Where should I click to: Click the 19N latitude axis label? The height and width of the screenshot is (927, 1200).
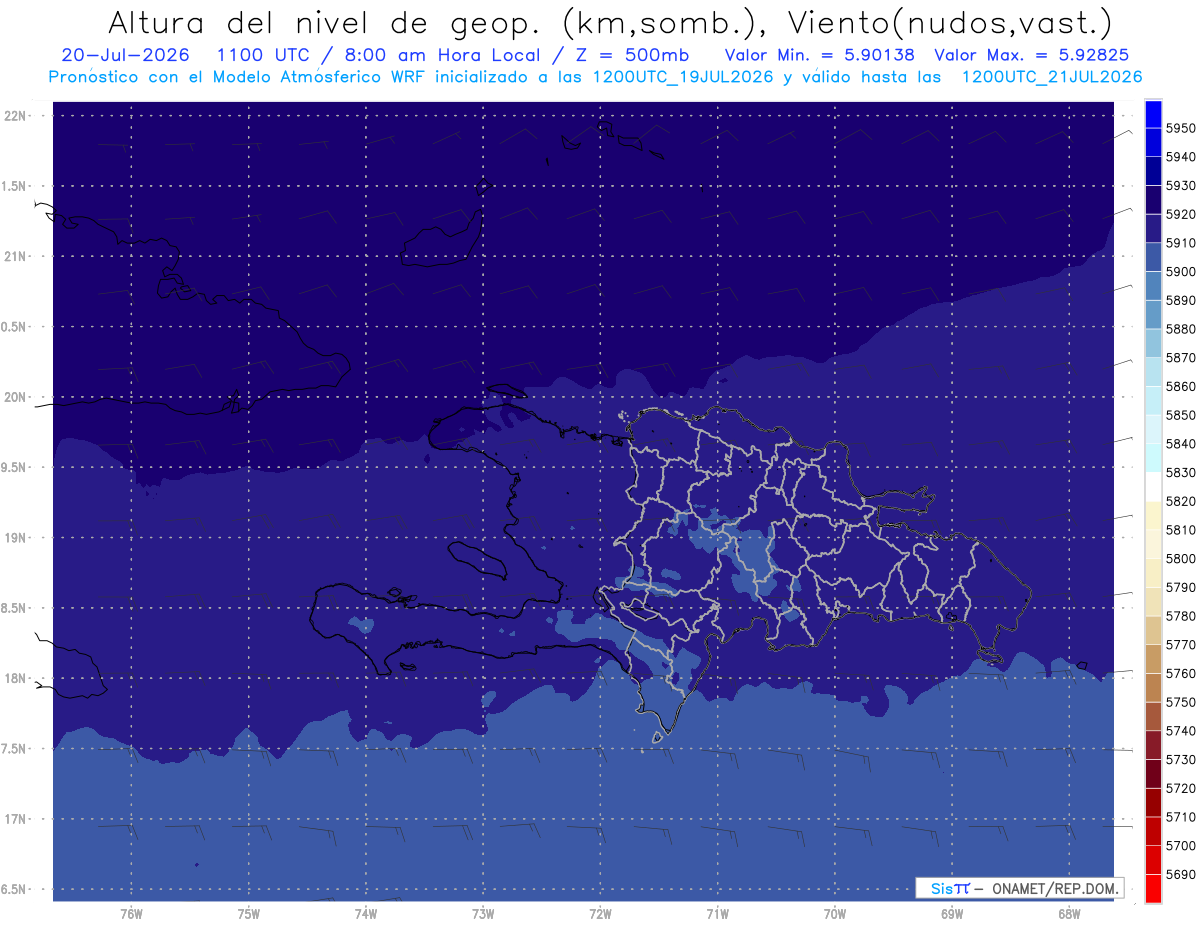coord(16,538)
